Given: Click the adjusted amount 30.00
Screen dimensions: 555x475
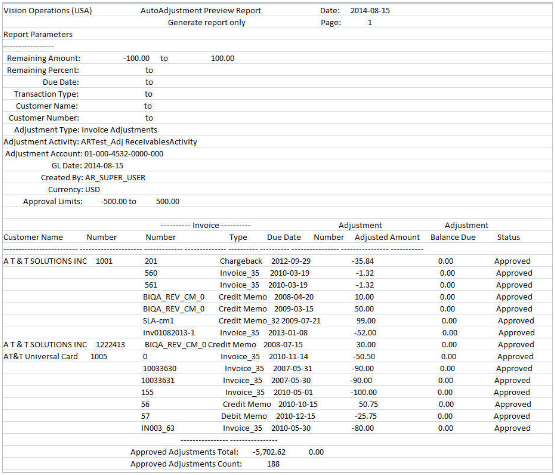Looking at the screenshot, I should click(x=366, y=345).
